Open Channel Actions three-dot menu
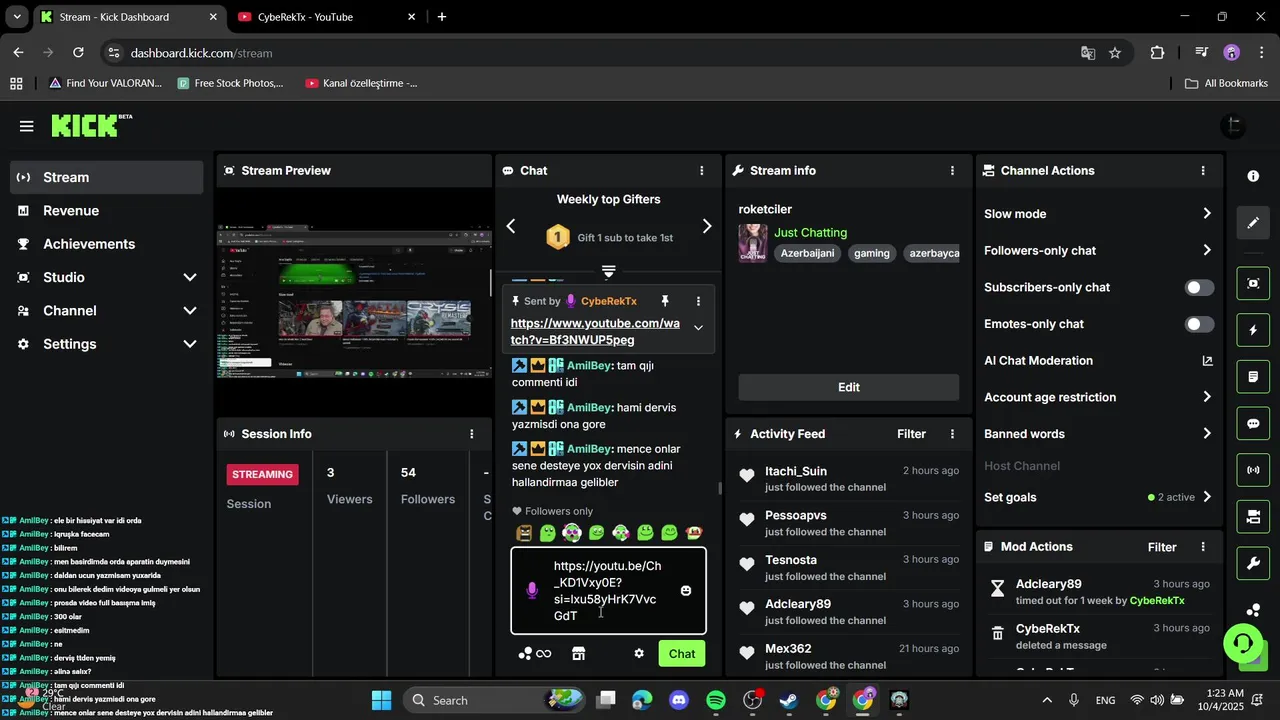This screenshot has height=720, width=1280. click(1203, 171)
